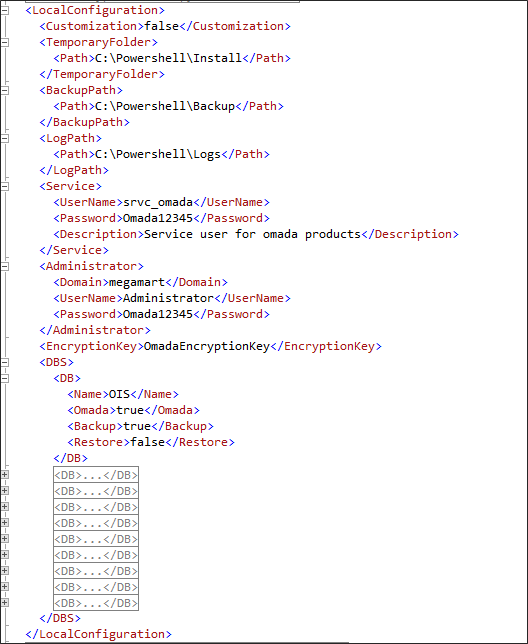Collapse the Administrator element
Screen dimensions: 528x644
[5, 267]
